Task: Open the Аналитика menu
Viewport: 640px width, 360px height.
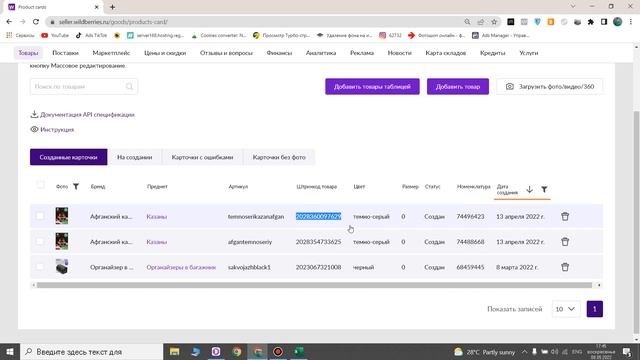Action: coord(321,53)
